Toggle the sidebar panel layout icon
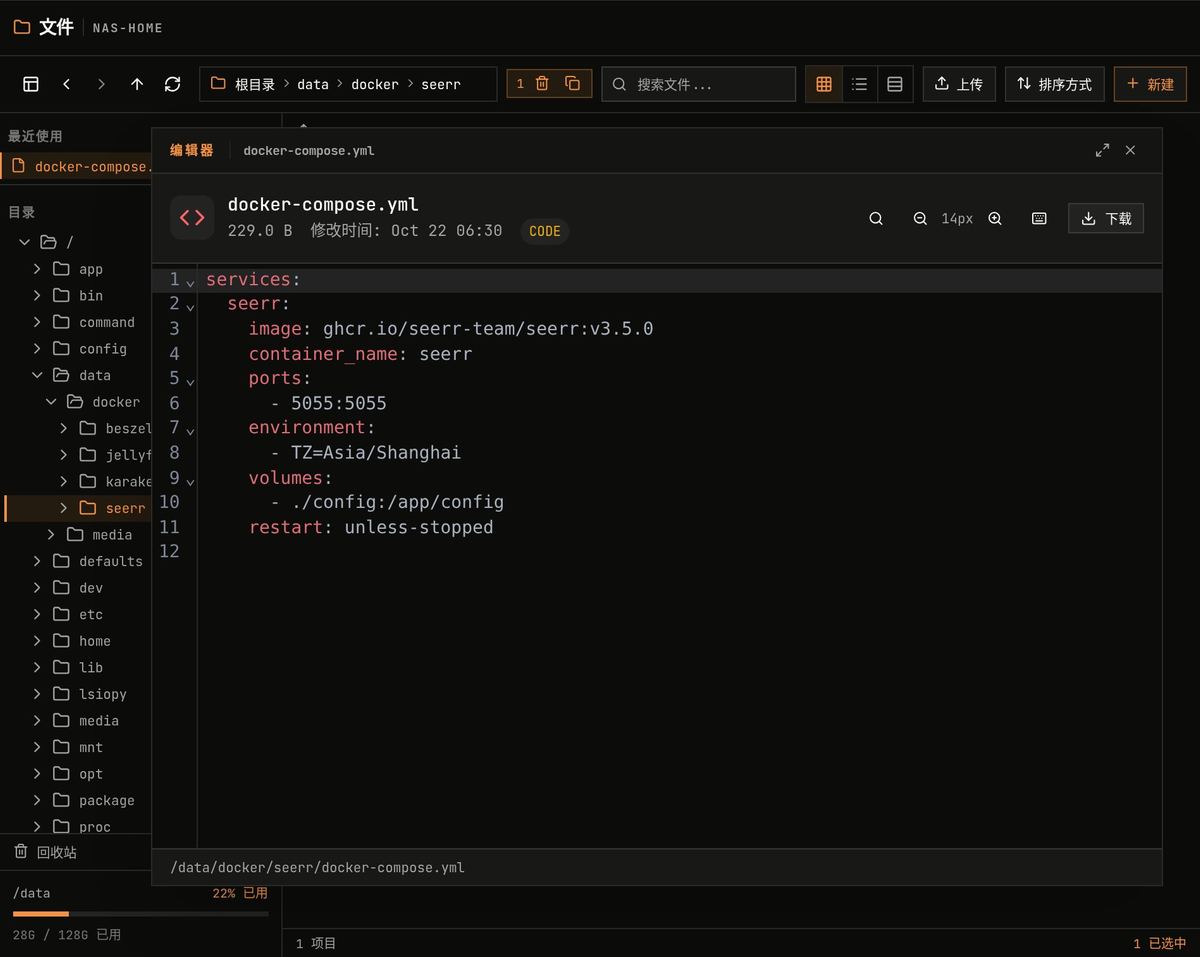This screenshot has width=1200, height=957. click(31, 84)
